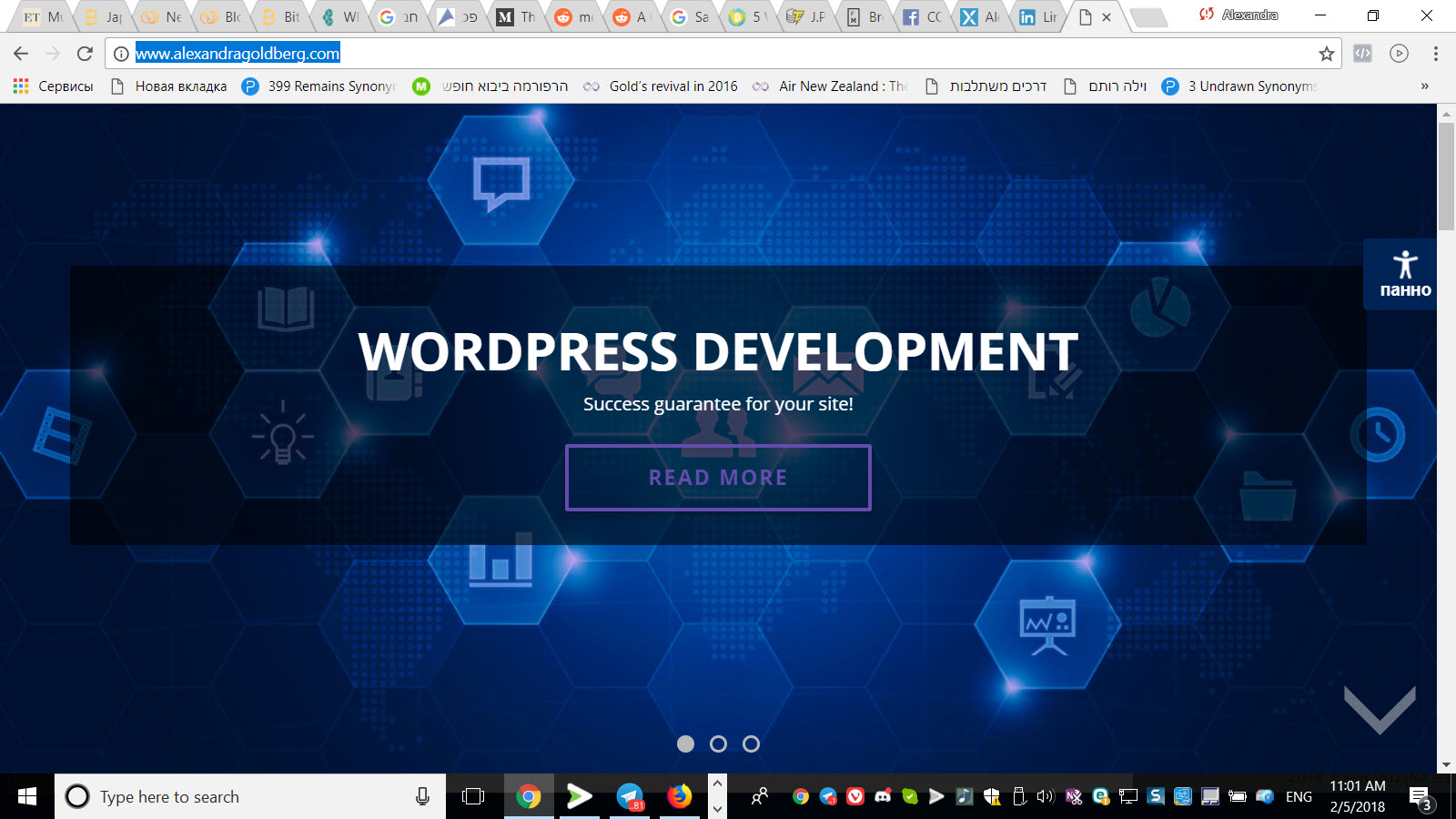The image size is (1456, 819).
Task: Click the page vertical scrollbar thumb
Action: [x=1446, y=176]
